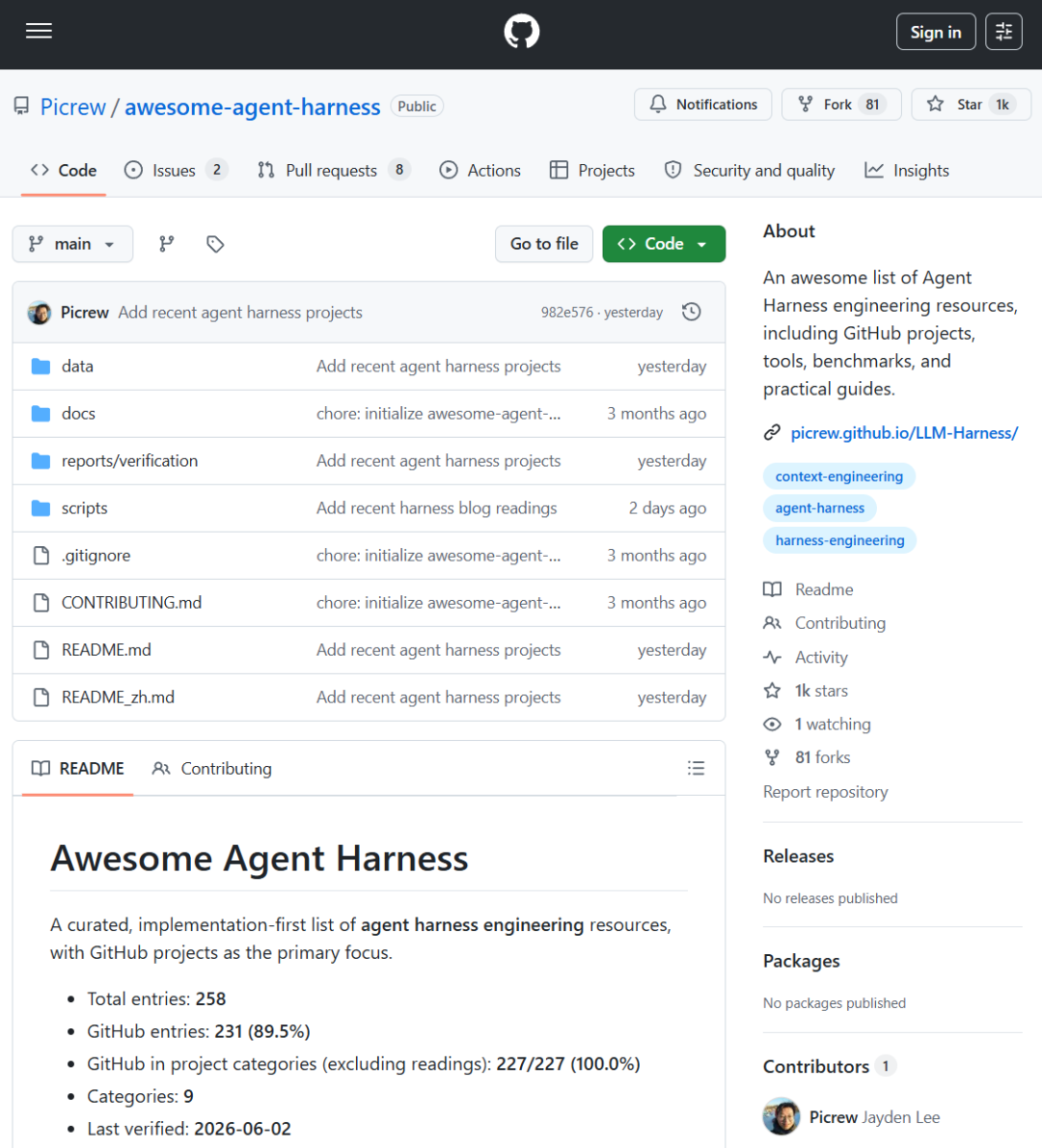This screenshot has width=1042, height=1148.
Task: Select the Contributing tab in file viewer
Action: pyautogui.click(x=211, y=768)
